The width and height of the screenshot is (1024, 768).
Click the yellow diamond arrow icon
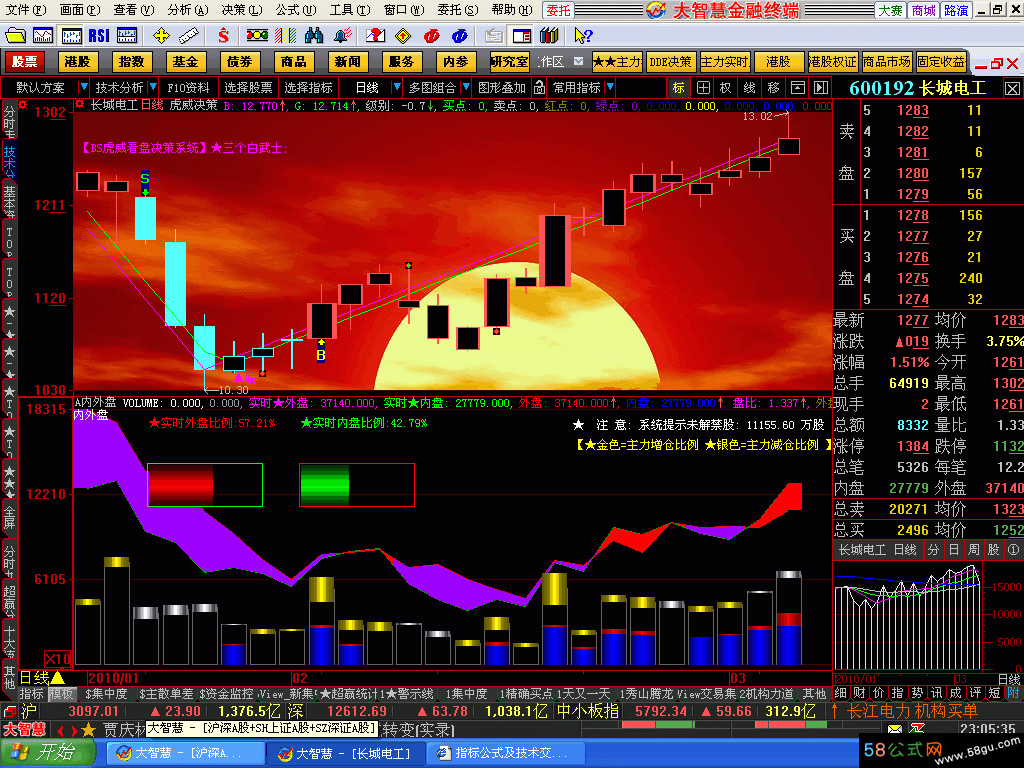pyautogui.click(x=403, y=35)
